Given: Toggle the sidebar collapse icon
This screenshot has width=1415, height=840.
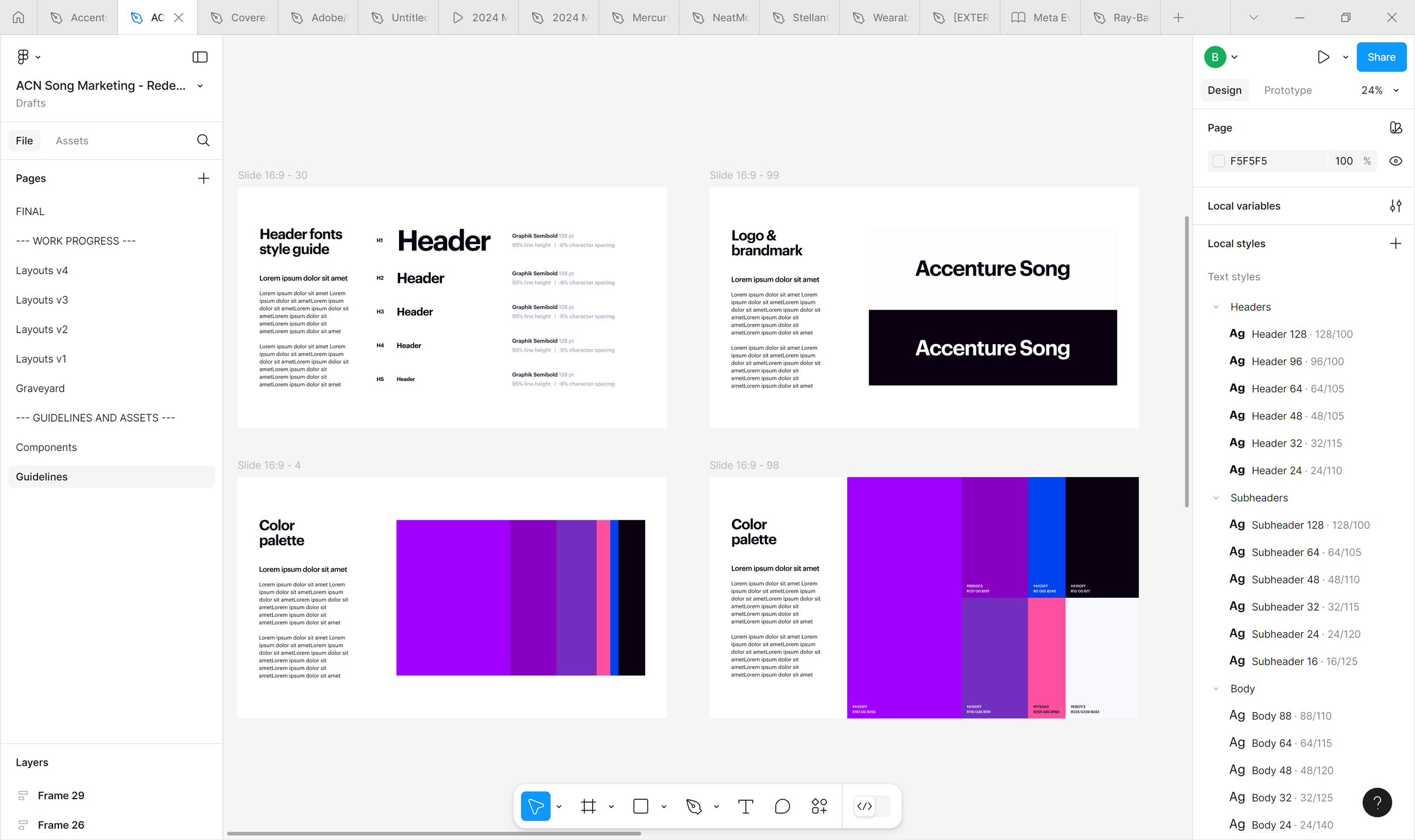Looking at the screenshot, I should (200, 57).
